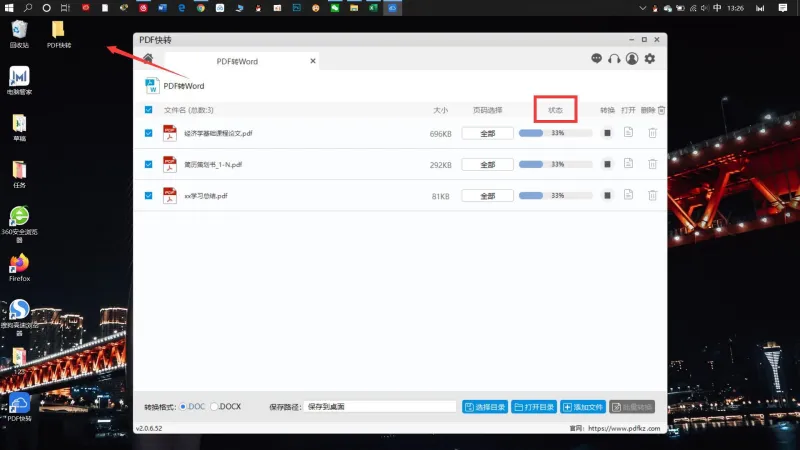
Task: Click the 大小 column header
Action: (440, 110)
